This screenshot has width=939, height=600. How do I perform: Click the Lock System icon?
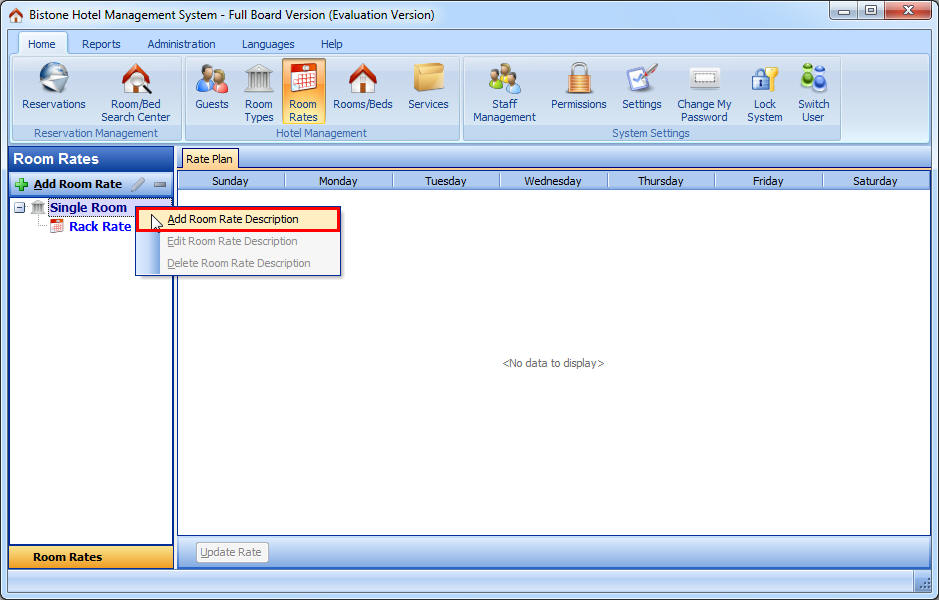(x=764, y=92)
